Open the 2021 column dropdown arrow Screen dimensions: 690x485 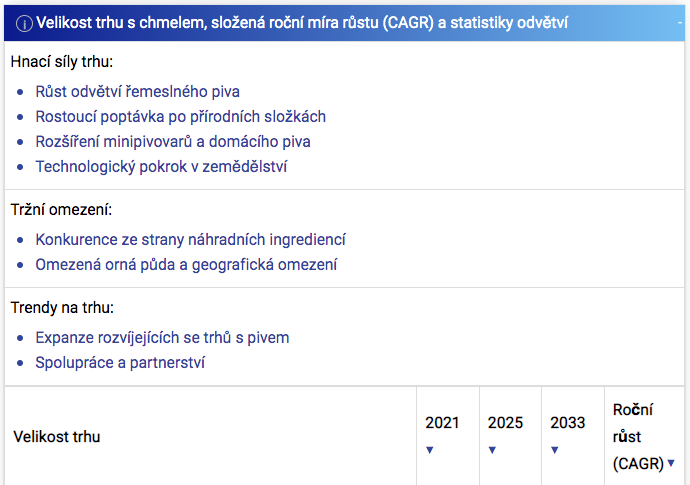(x=430, y=450)
